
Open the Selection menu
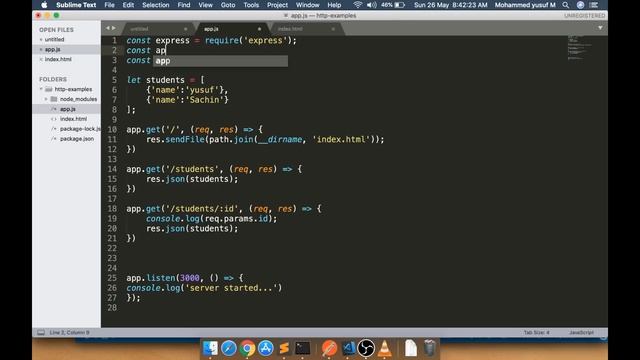point(156,5)
